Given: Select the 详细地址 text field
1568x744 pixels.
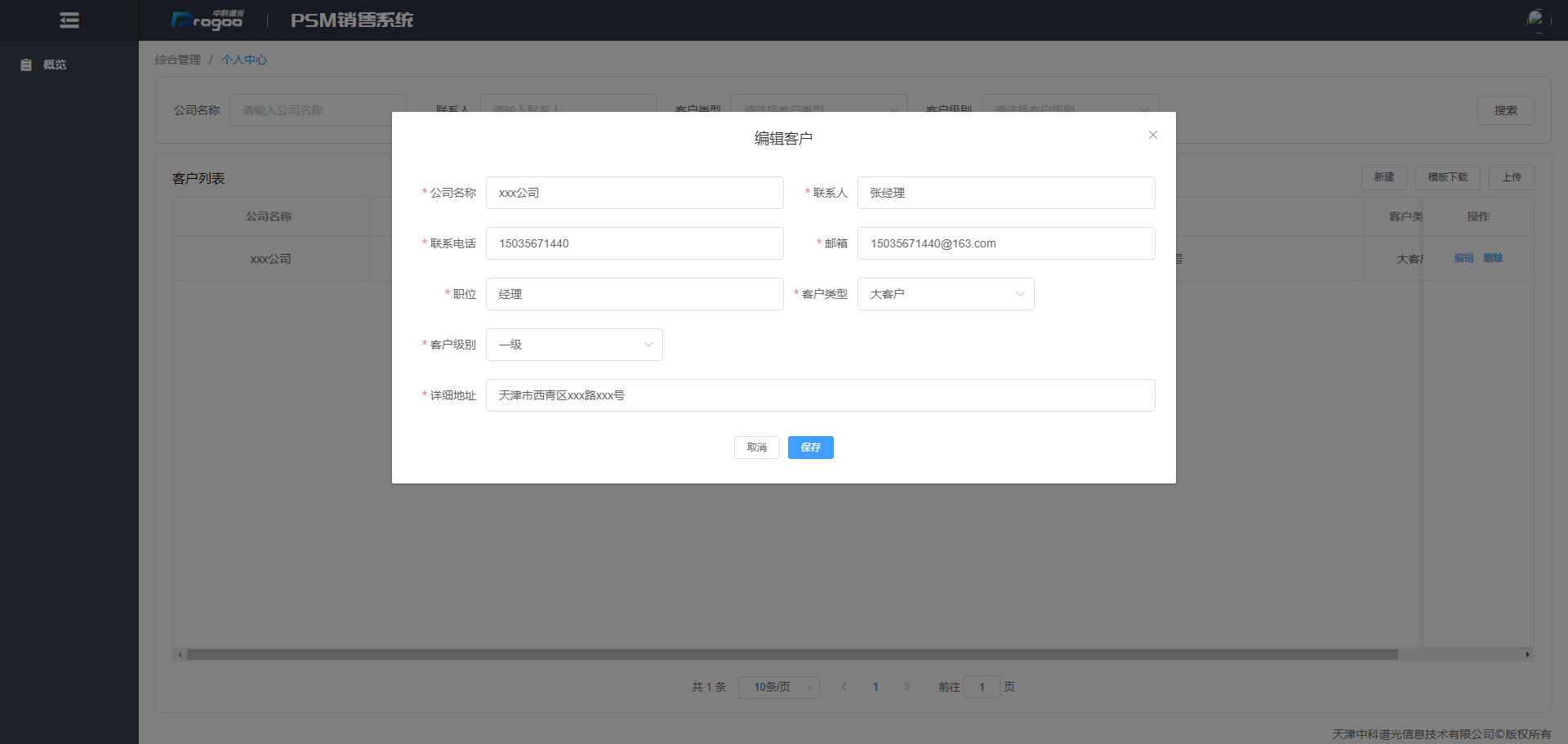Looking at the screenshot, I should (x=820, y=395).
